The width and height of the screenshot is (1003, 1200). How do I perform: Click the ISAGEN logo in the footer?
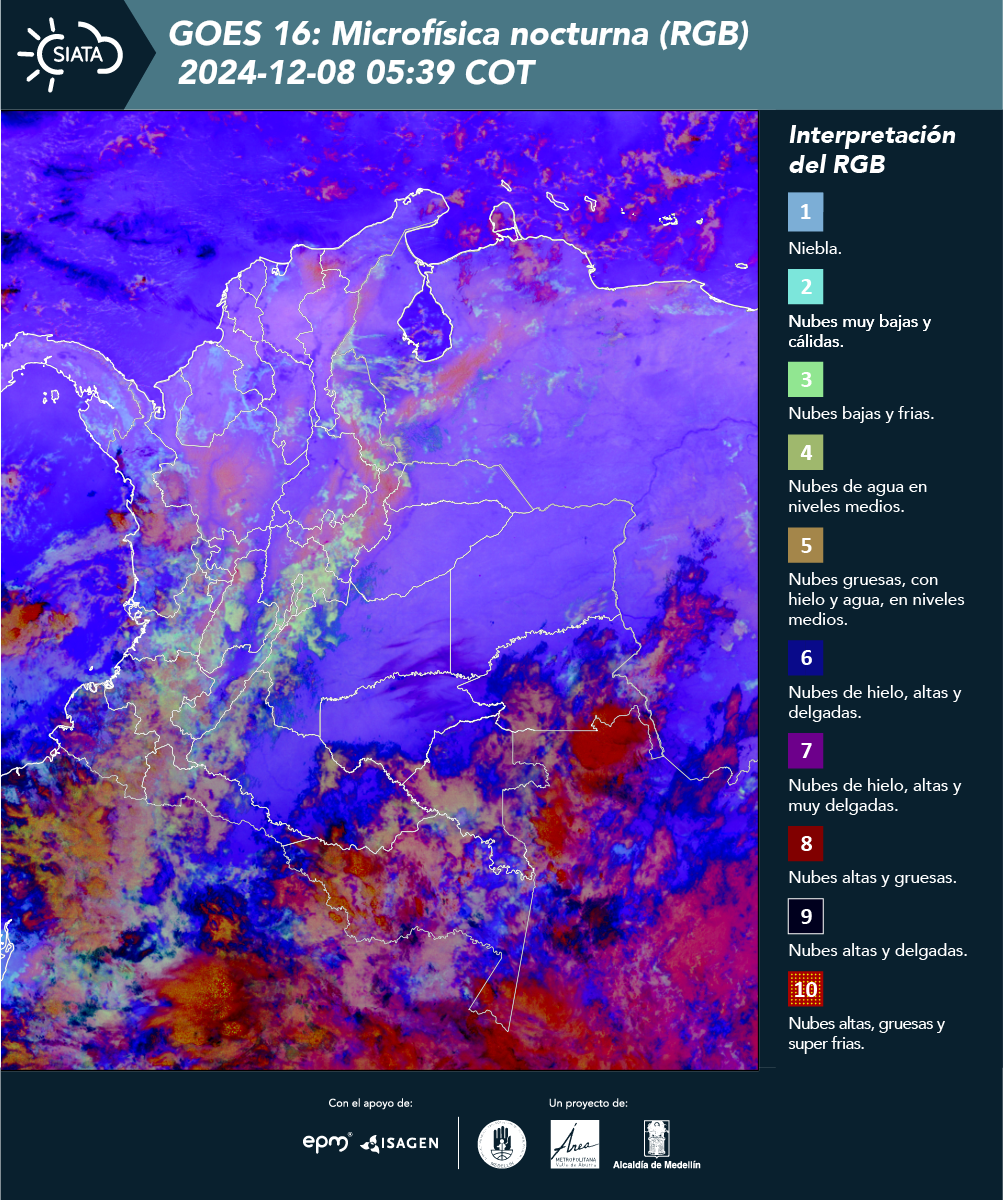(x=399, y=1143)
